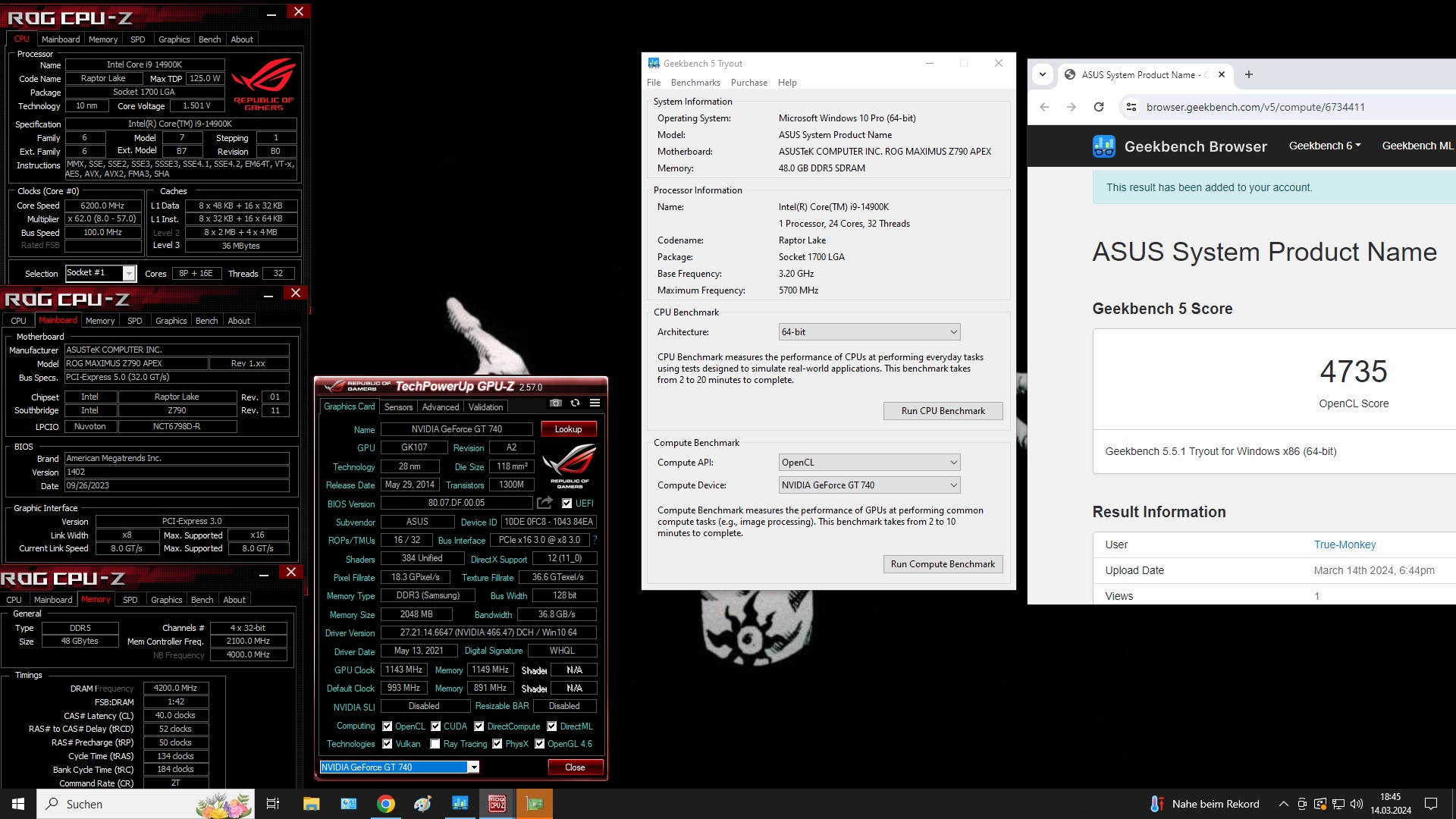1456x819 pixels.
Task: Switch to the Advanced tab in GPU-Z
Action: [441, 407]
